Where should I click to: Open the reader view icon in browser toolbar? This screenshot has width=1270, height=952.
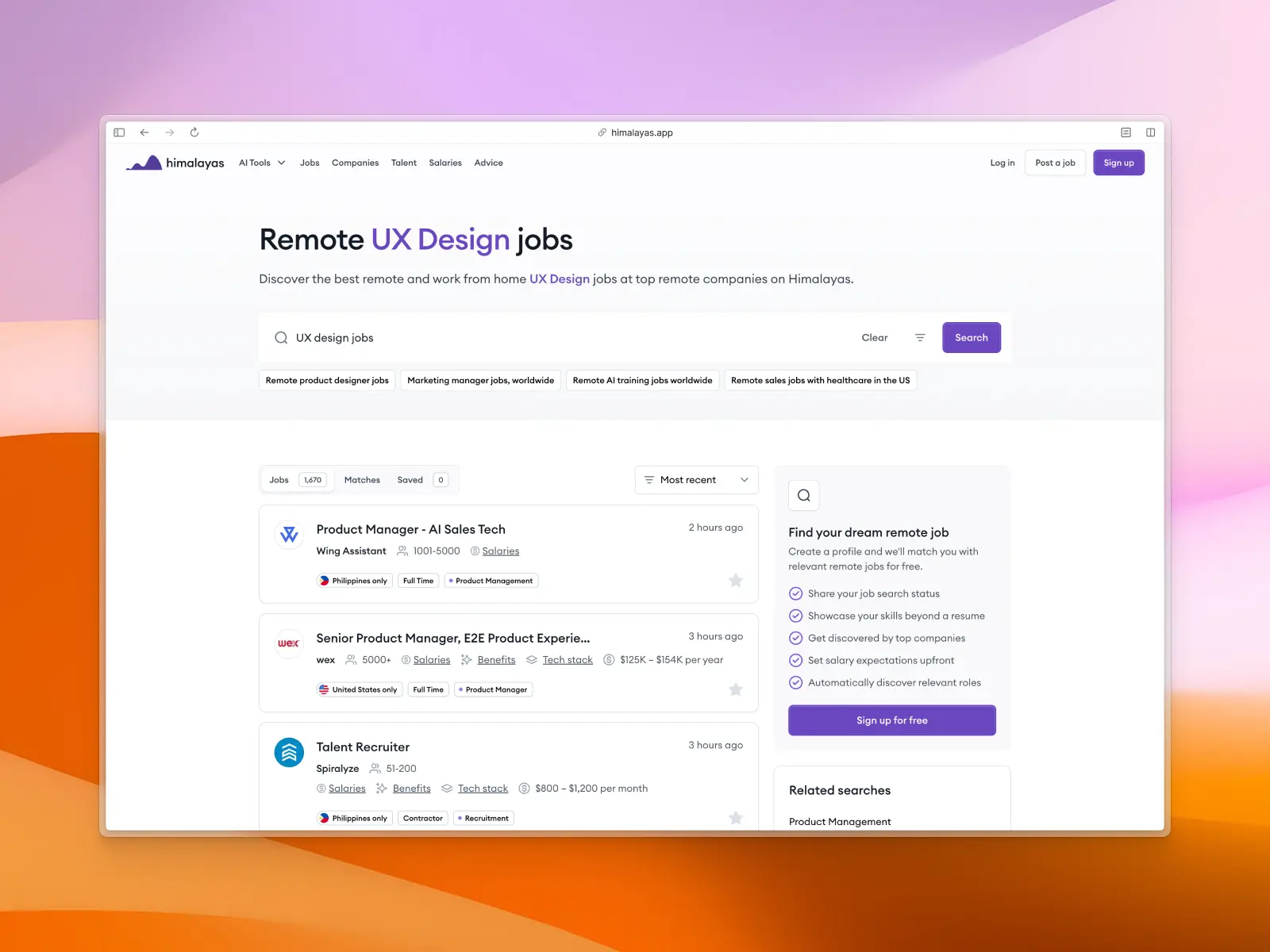coord(1126,132)
